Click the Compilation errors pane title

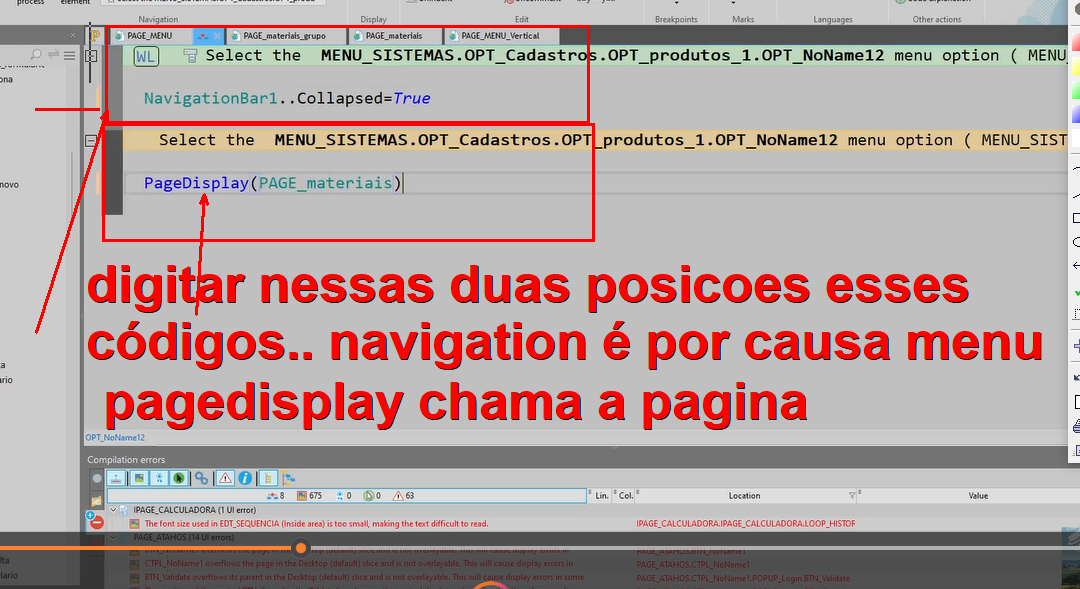click(126, 460)
